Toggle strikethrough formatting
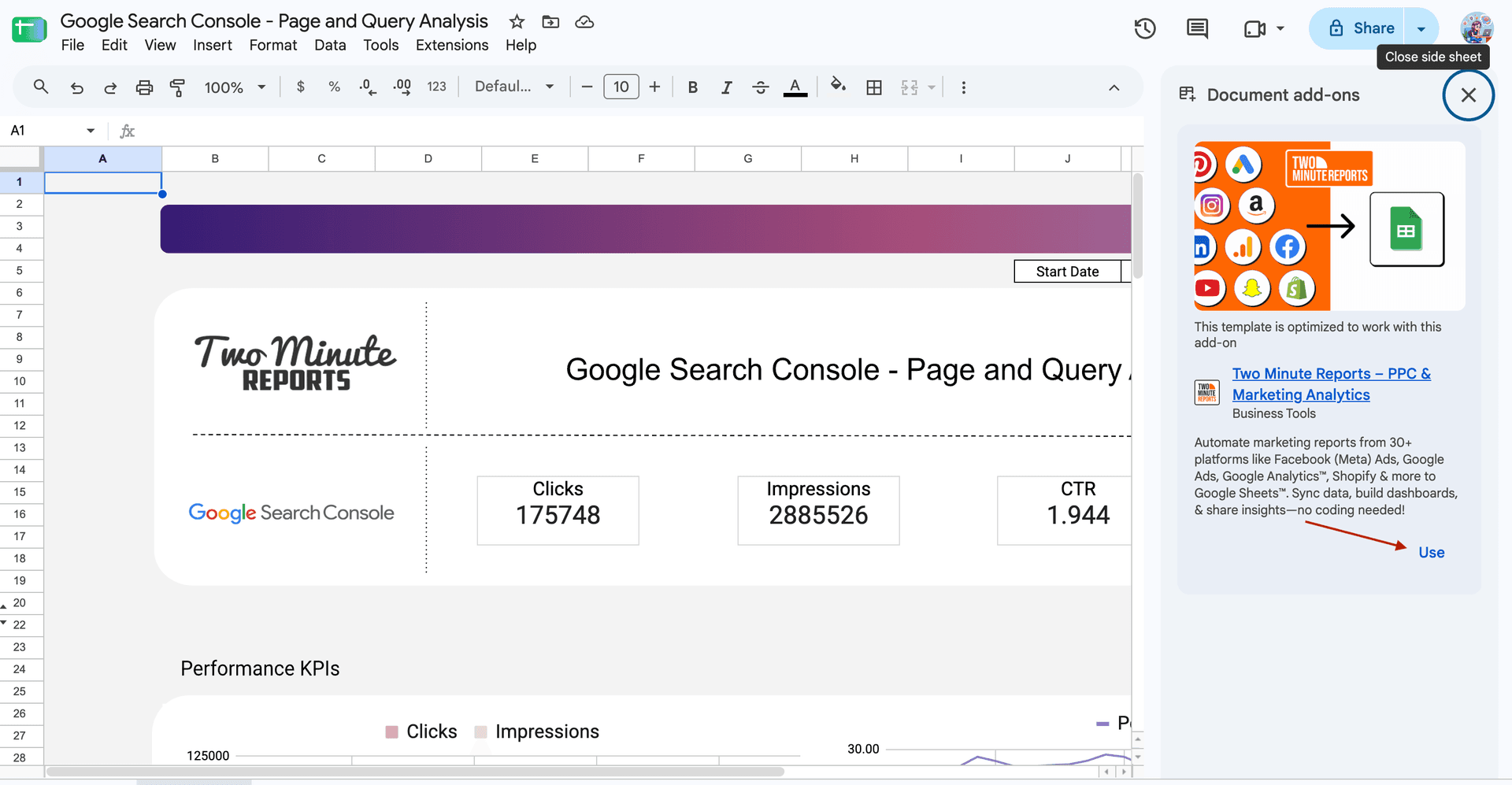This screenshot has width=1512, height=785. click(761, 87)
